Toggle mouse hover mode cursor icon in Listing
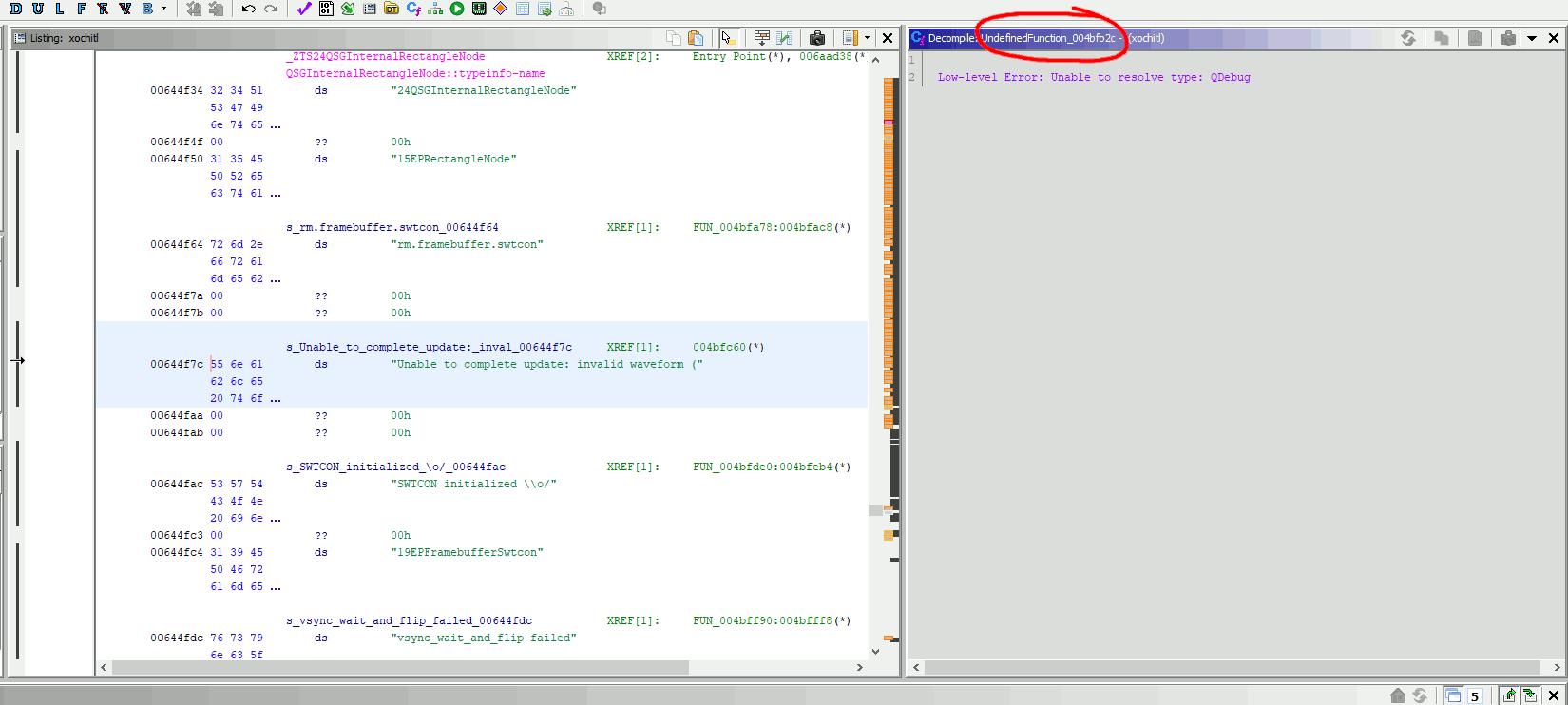This screenshot has height=705, width=1568. coord(728,38)
